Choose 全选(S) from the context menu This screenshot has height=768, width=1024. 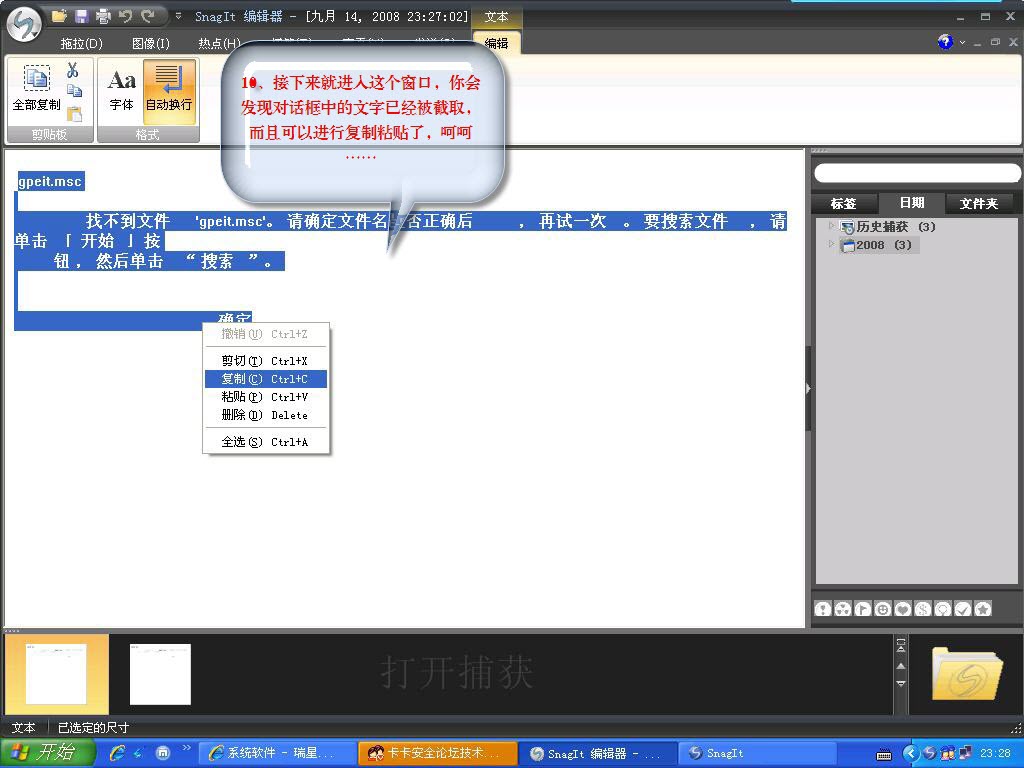[266, 442]
